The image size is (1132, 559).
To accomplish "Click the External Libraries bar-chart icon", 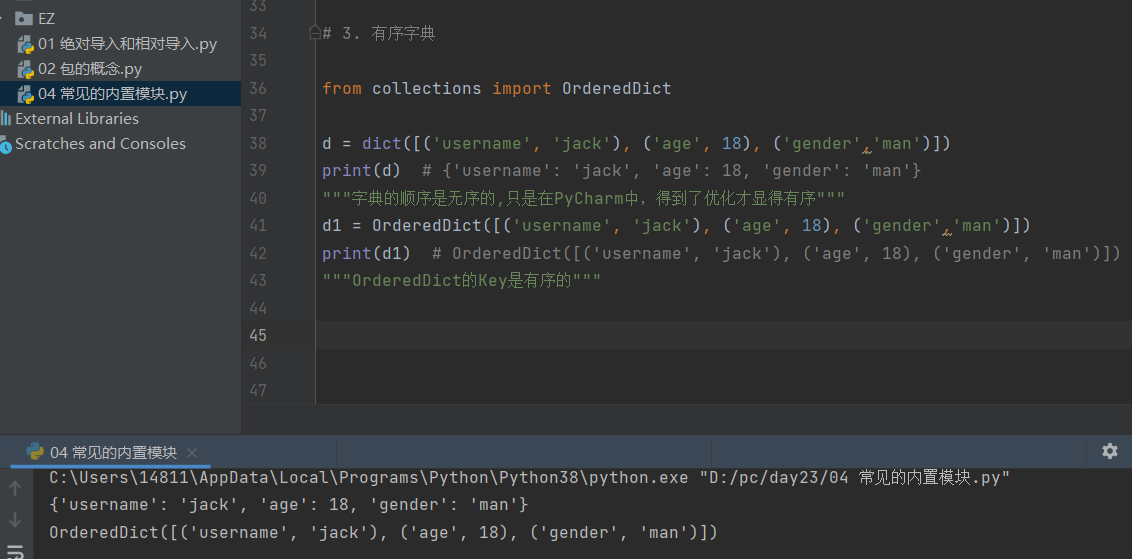I will point(6,118).
